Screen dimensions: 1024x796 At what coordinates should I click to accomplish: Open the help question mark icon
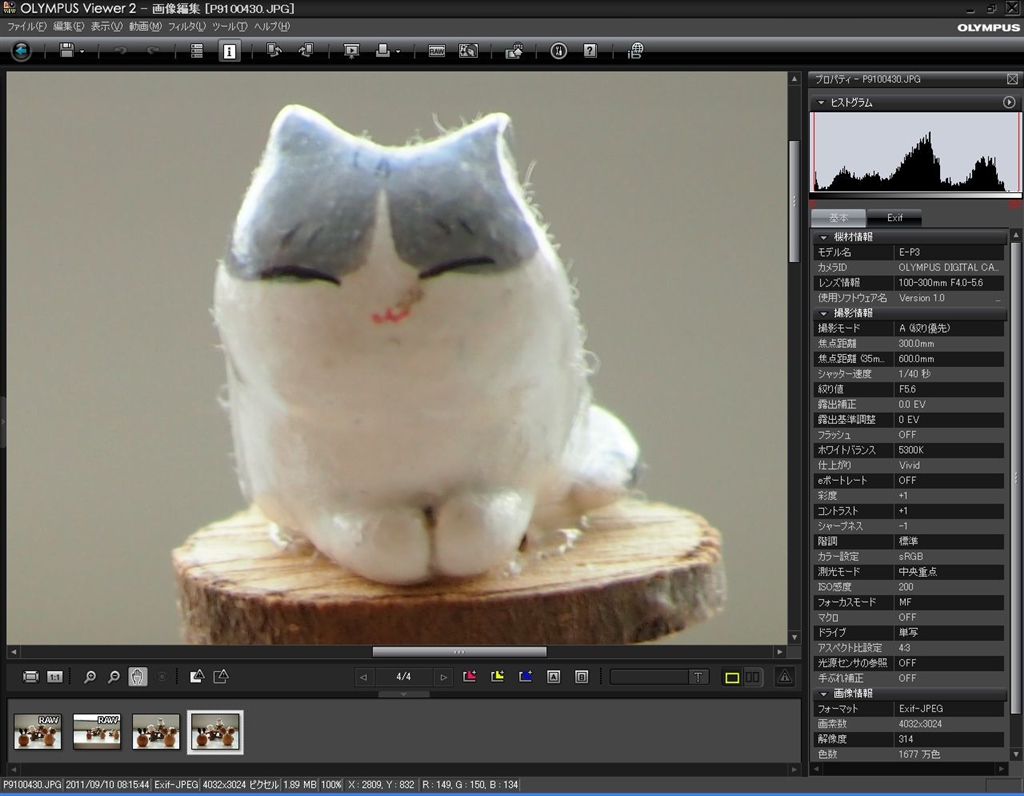coord(590,51)
